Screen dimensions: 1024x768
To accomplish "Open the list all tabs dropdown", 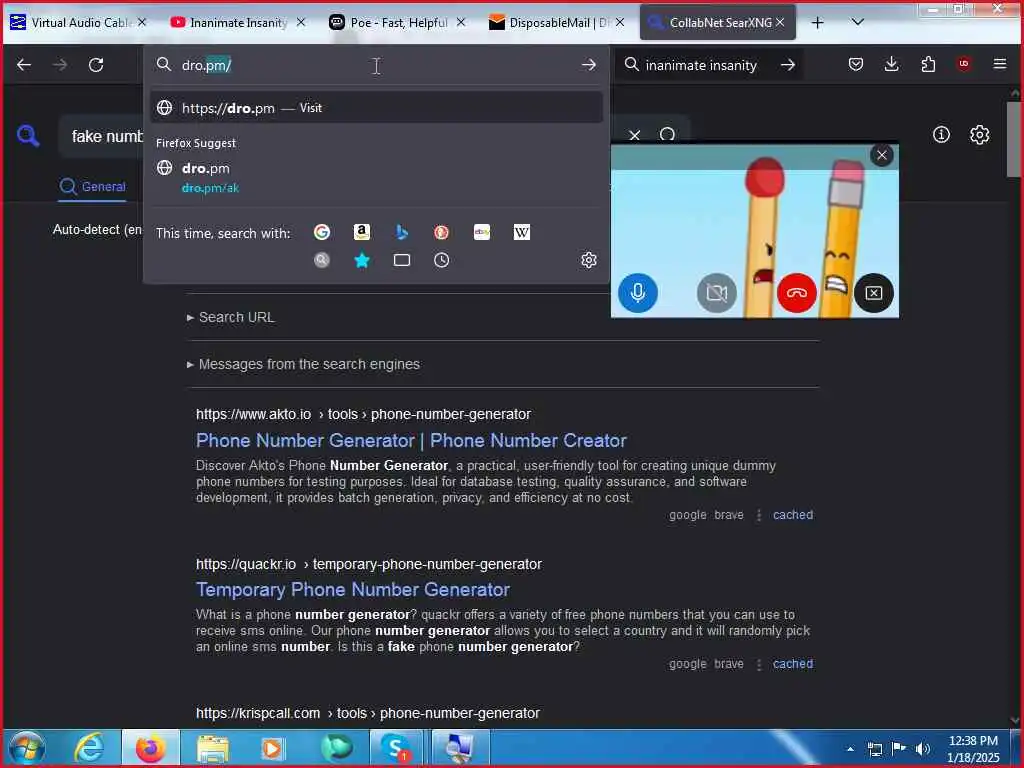I will (857, 22).
